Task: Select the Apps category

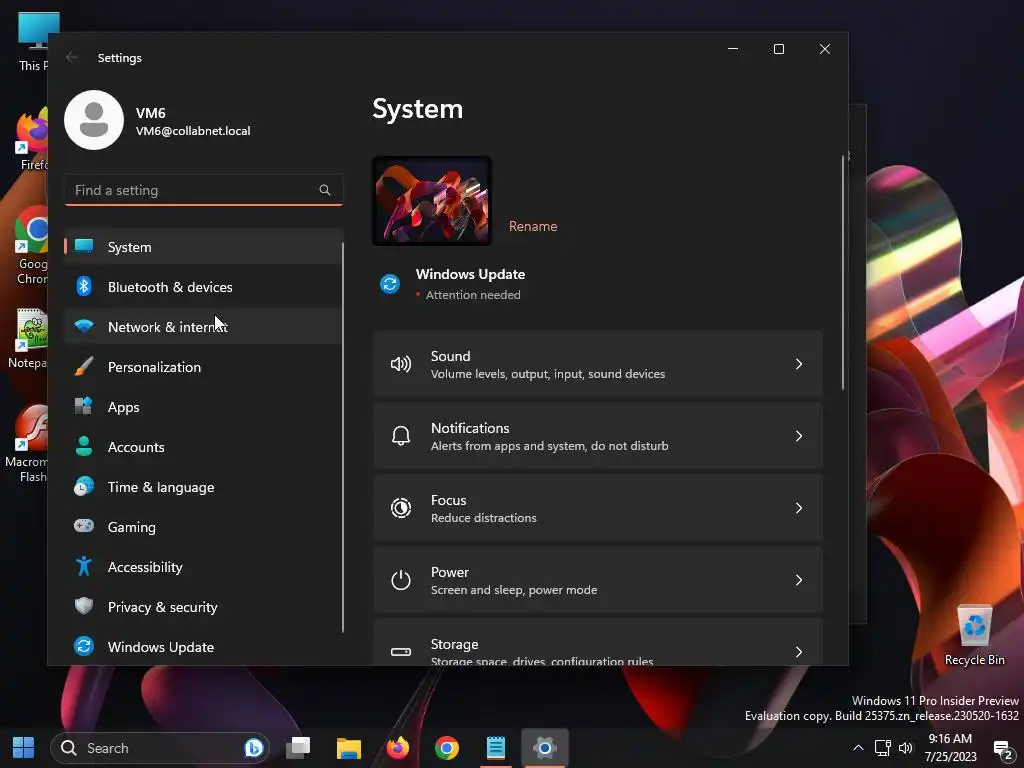Action: pyautogui.click(x=203, y=407)
